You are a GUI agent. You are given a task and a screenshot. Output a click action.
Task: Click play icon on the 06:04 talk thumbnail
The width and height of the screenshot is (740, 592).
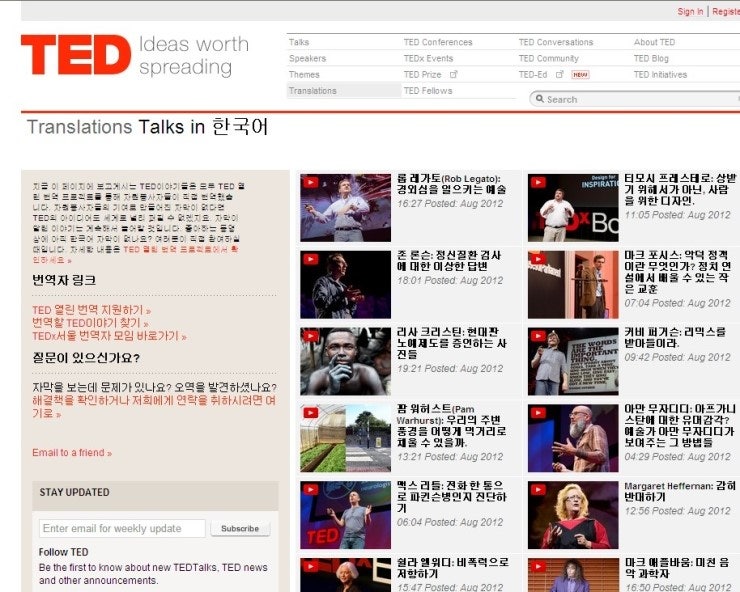[x=310, y=490]
